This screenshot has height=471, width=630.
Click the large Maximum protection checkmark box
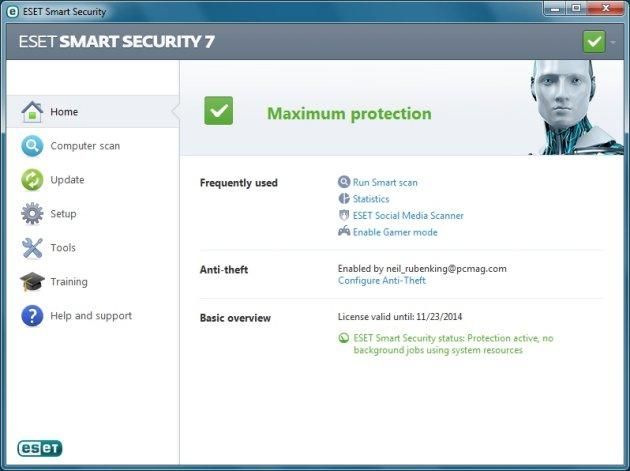point(219,111)
